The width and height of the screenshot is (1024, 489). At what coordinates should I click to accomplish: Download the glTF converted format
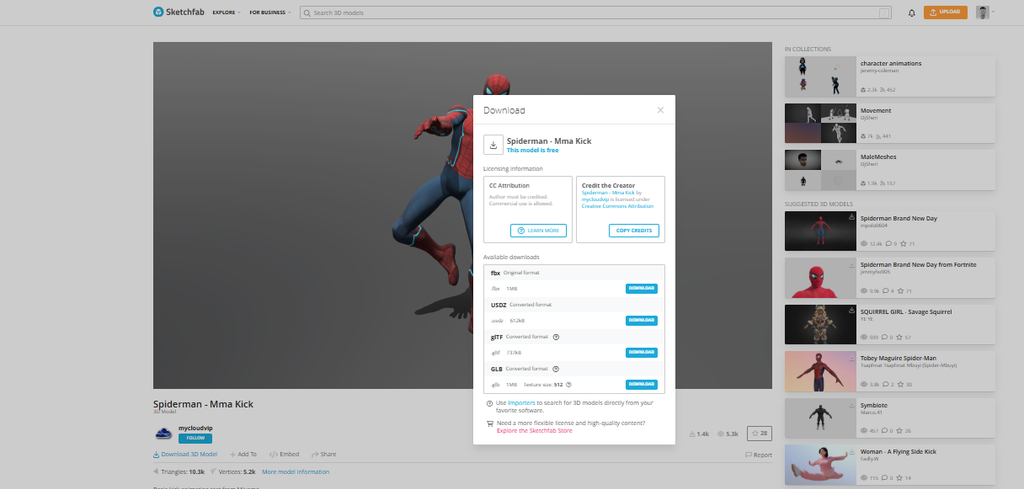641,353
